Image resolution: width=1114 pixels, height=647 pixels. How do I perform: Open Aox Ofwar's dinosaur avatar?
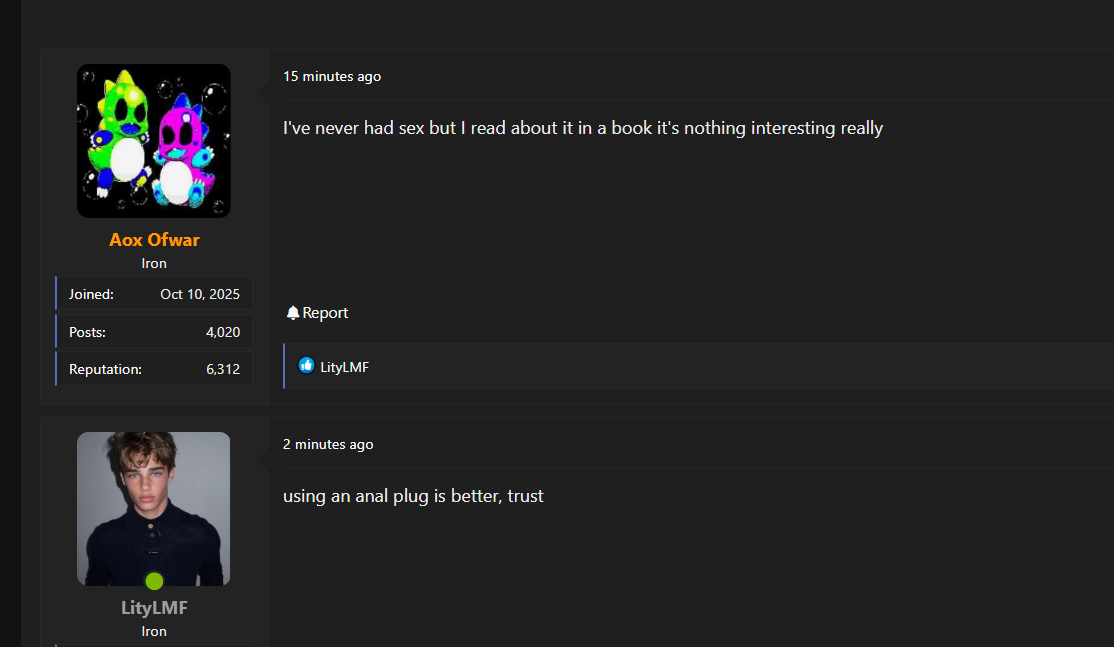pos(153,141)
